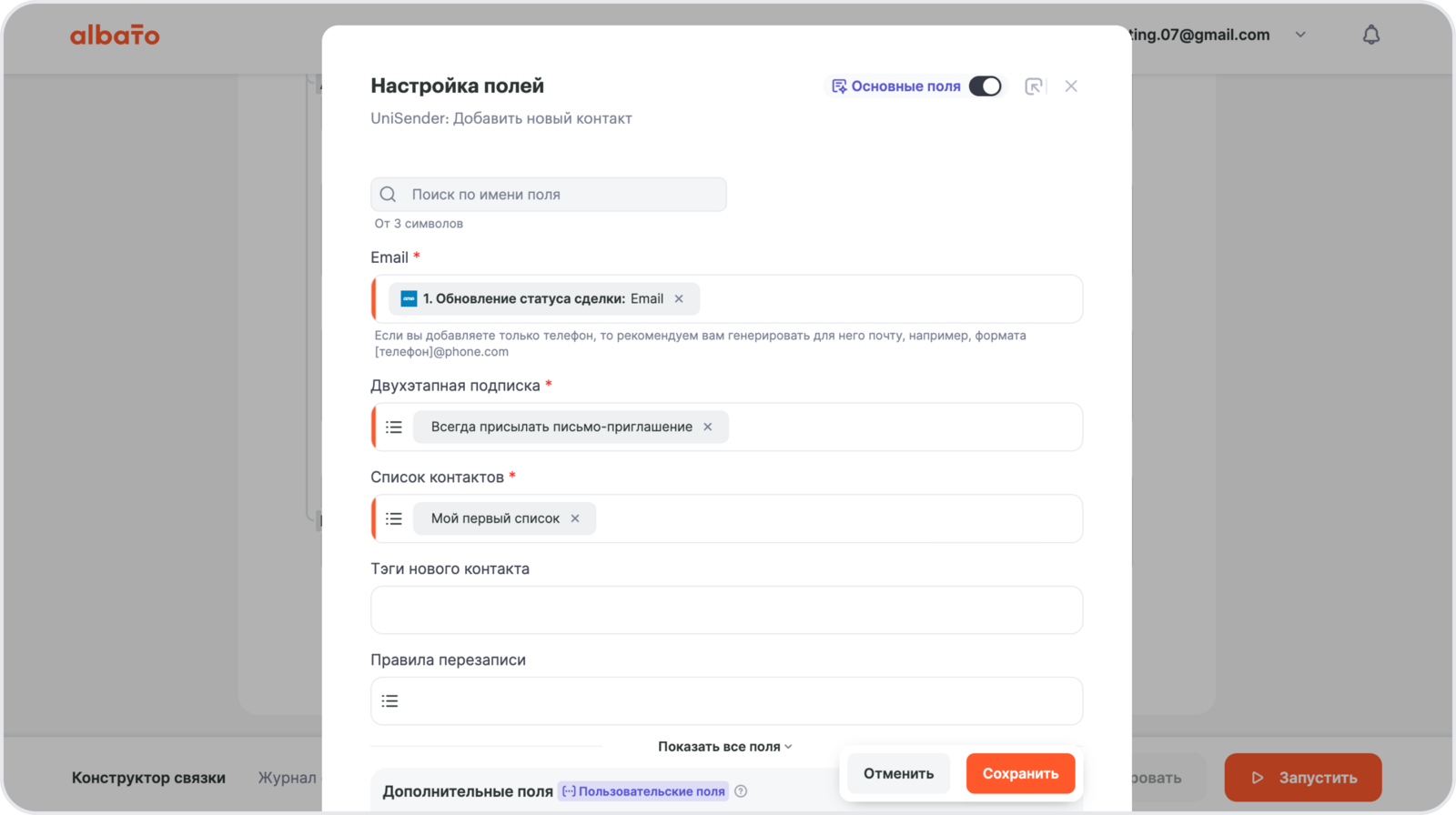Click list icon in Правила перезаписи field
Screen dimensions: 1456x815
[x=390, y=701]
